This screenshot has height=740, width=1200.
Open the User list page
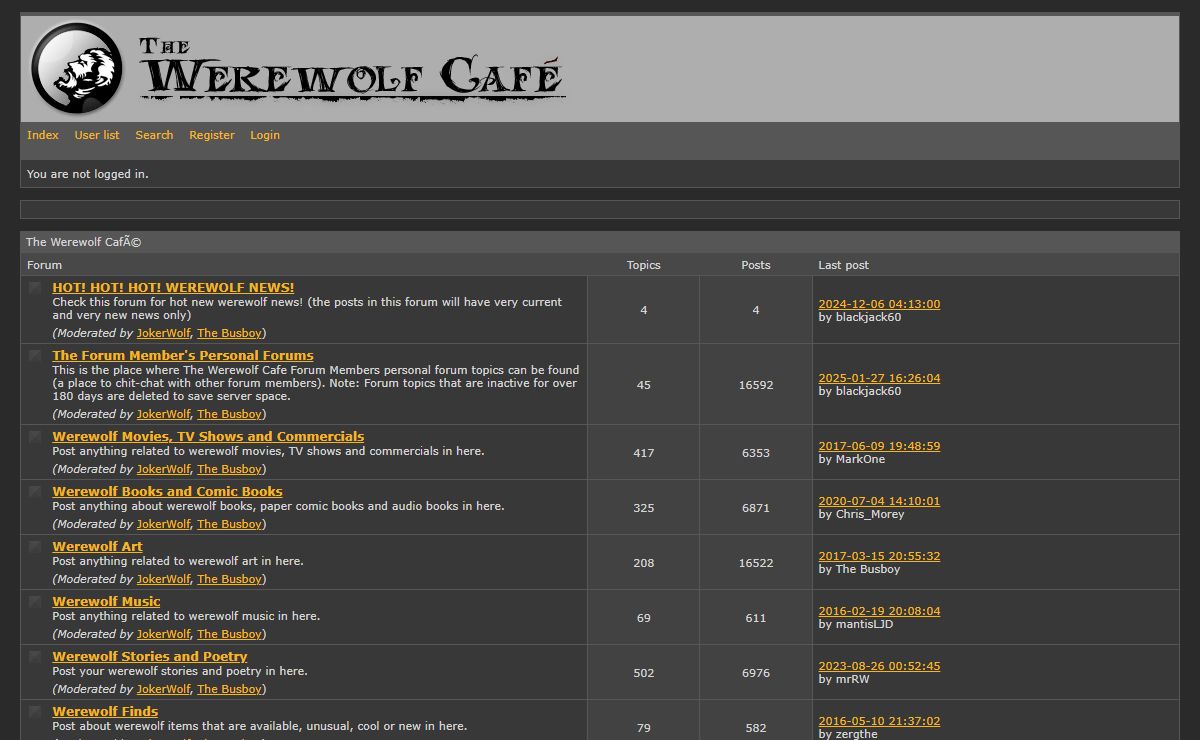point(97,135)
